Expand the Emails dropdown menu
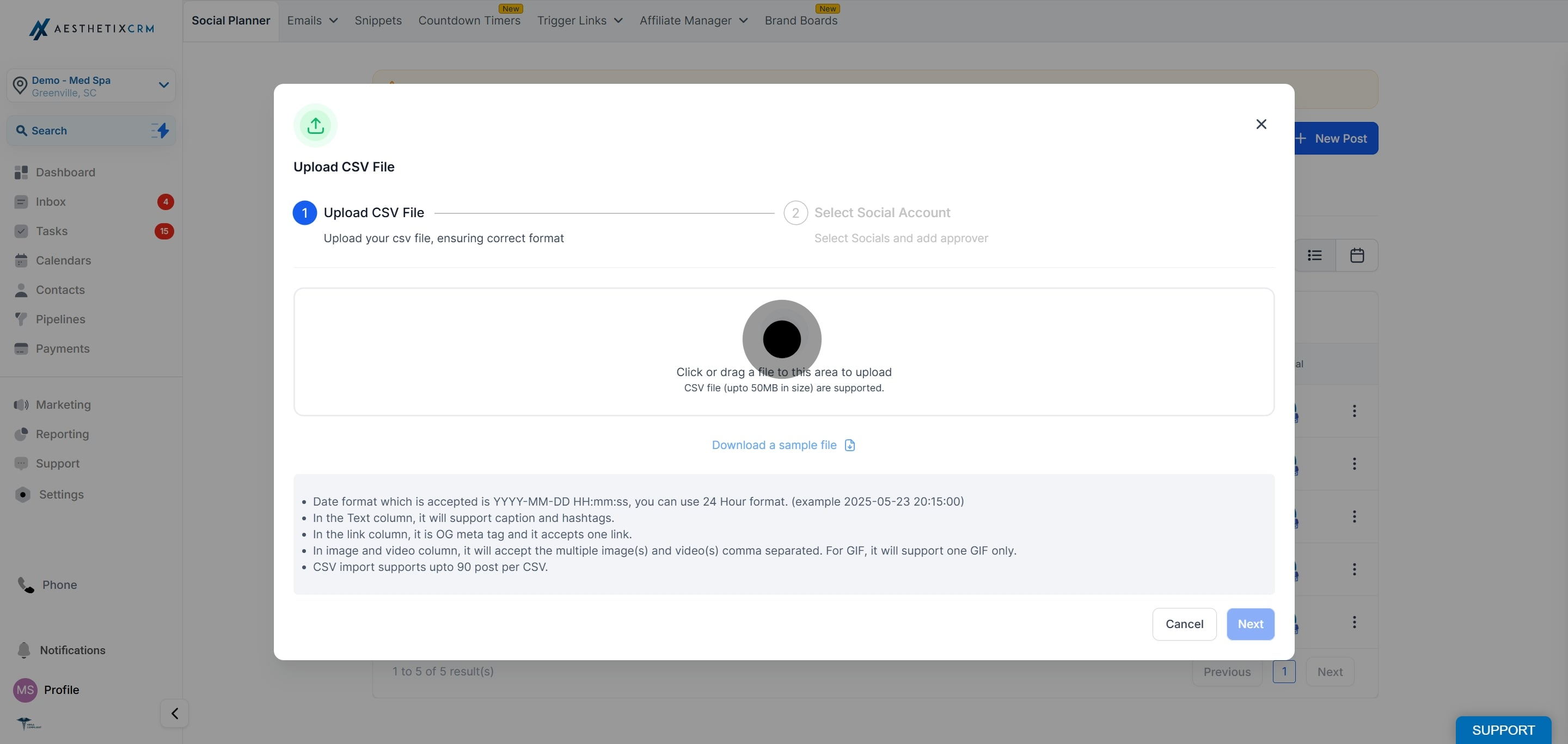 (313, 21)
